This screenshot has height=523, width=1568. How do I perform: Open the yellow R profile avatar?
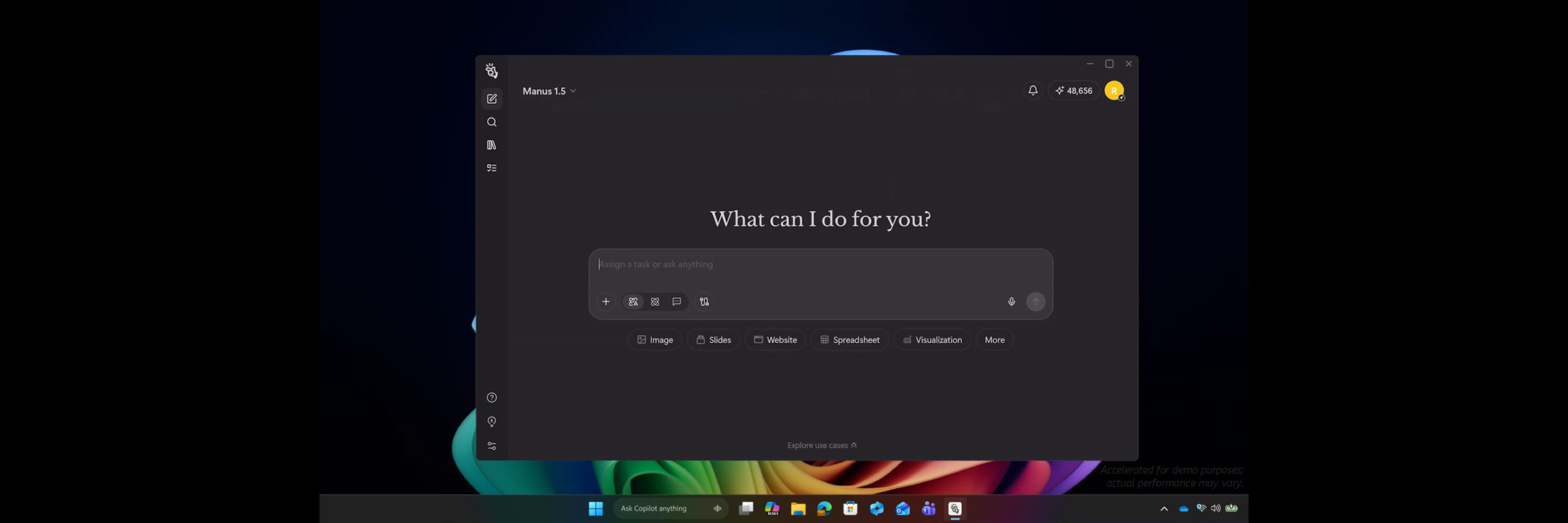pyautogui.click(x=1114, y=91)
